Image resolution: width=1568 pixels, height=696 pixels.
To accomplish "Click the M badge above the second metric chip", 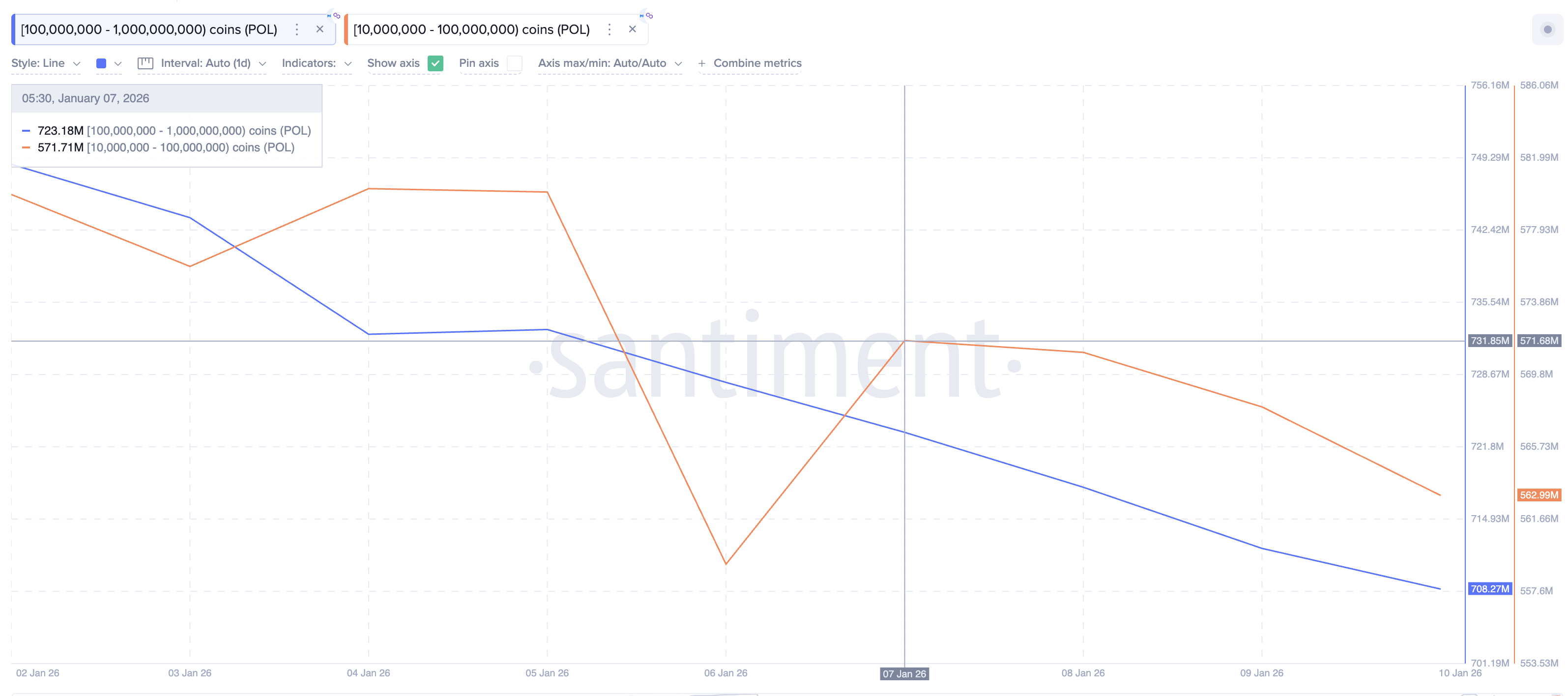I will click(x=643, y=16).
